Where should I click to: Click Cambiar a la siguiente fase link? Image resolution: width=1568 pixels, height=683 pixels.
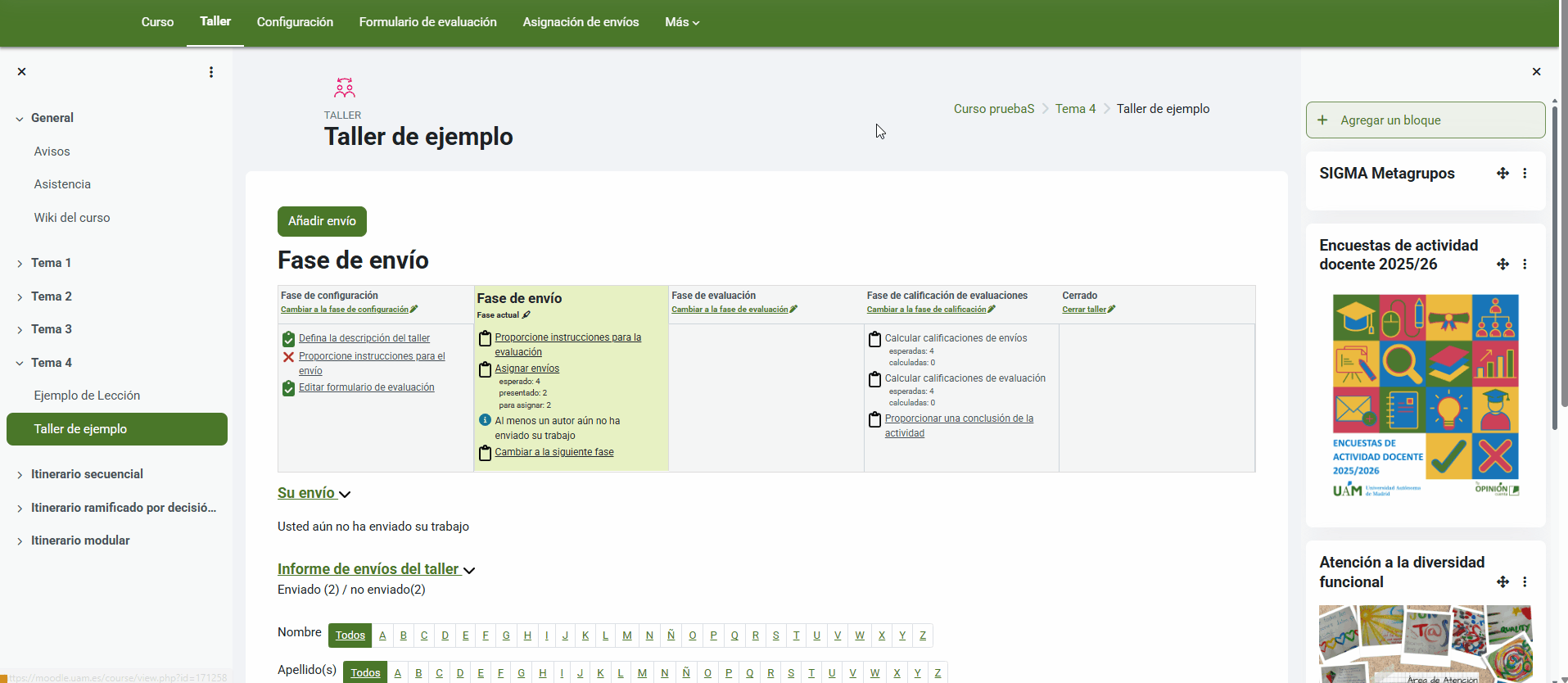pos(554,452)
